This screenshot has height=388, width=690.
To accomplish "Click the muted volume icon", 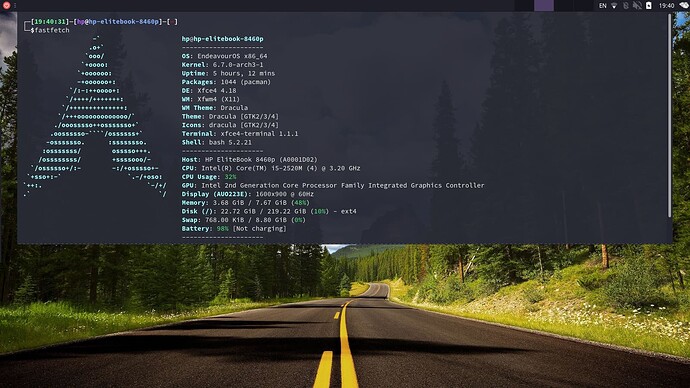I will tap(637, 6).
